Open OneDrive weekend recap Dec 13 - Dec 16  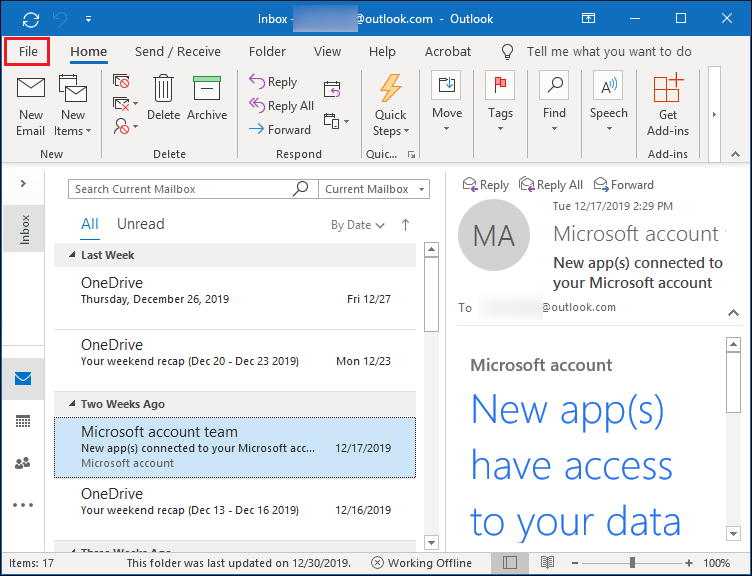coord(235,509)
